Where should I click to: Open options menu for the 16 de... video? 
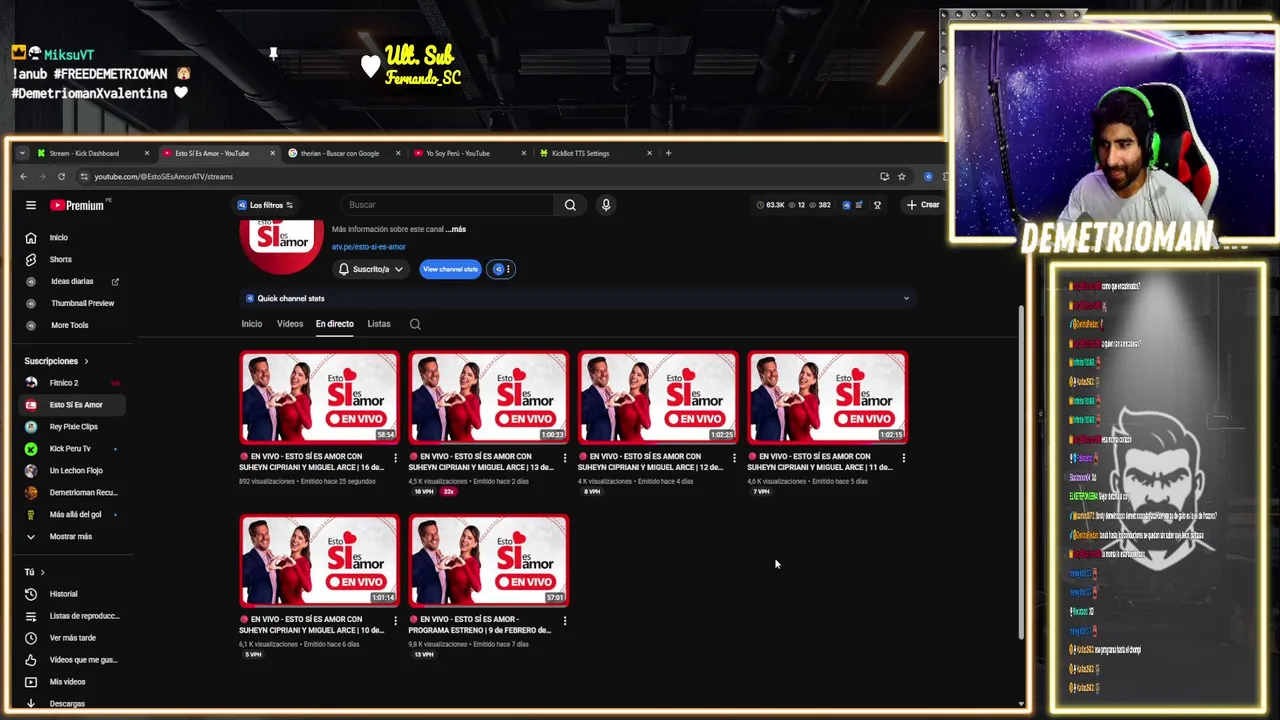click(395, 458)
